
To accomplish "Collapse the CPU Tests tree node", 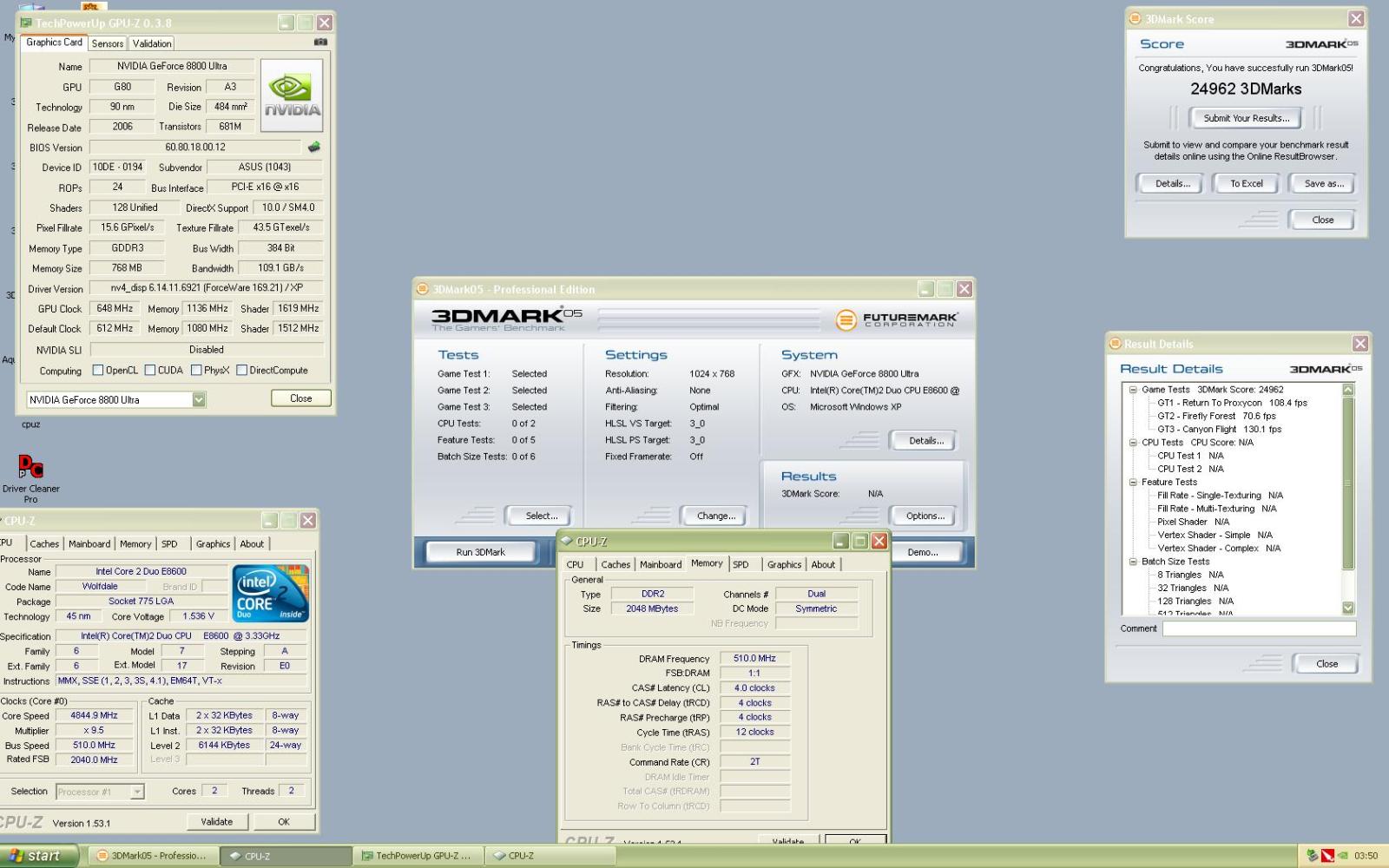I will (x=1133, y=443).
